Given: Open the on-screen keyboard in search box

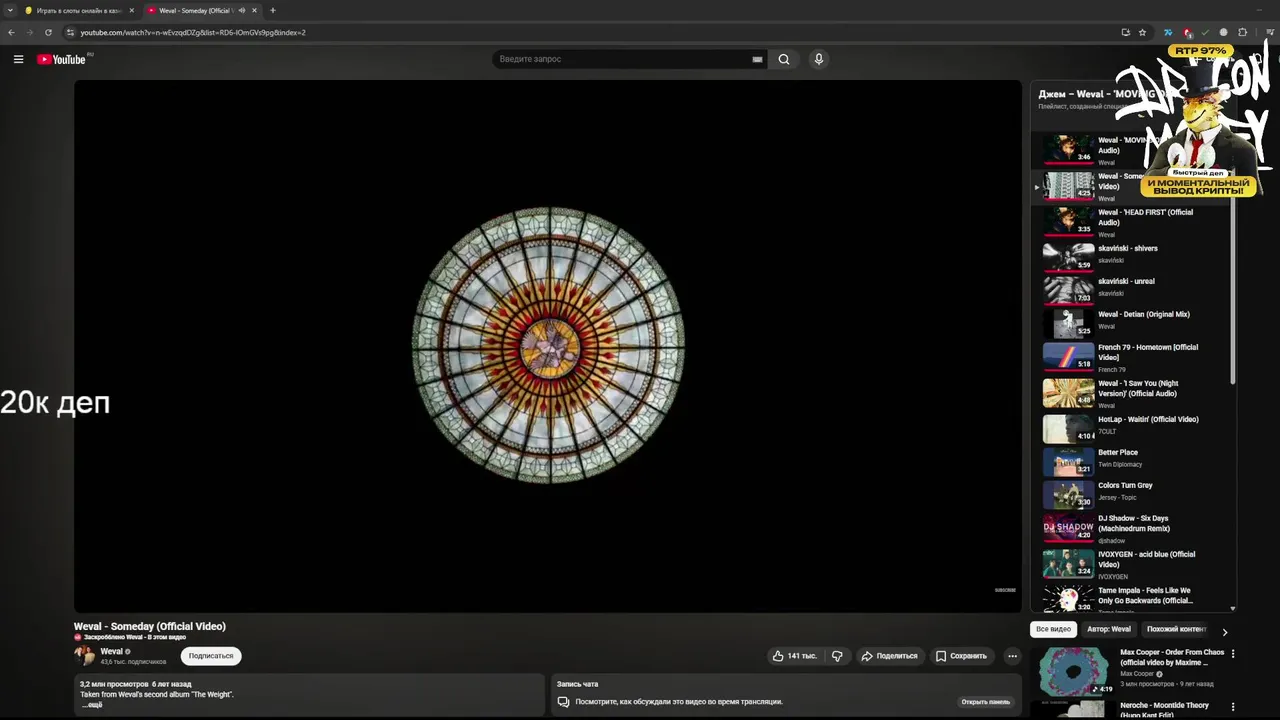Looking at the screenshot, I should point(757,59).
